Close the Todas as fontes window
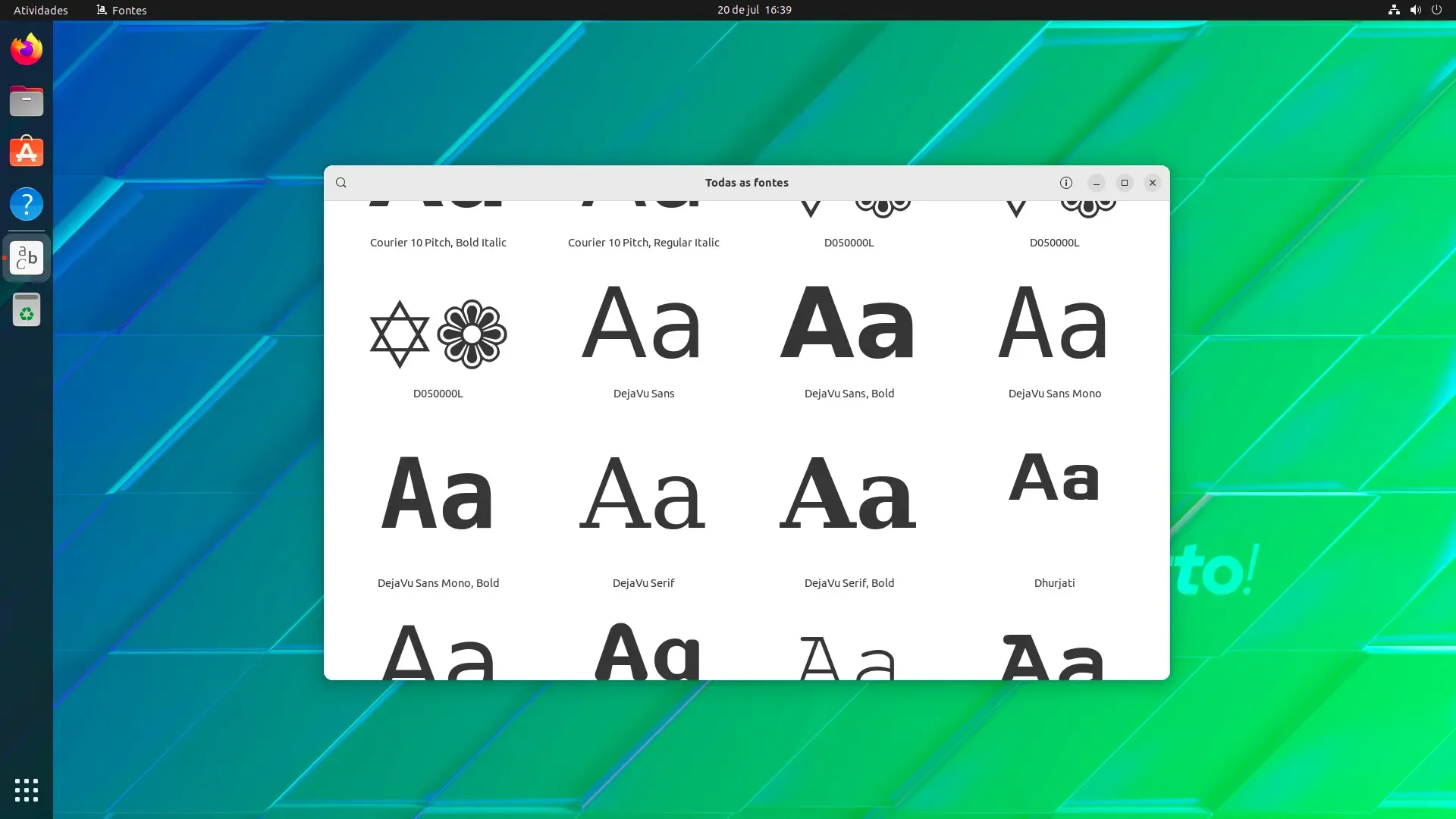Screen dimensions: 1456x819 (1153, 183)
